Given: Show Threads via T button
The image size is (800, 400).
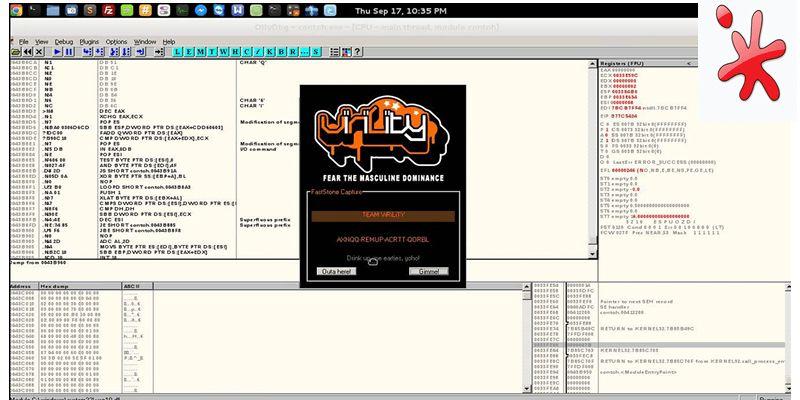Looking at the screenshot, I should pos(212,52).
